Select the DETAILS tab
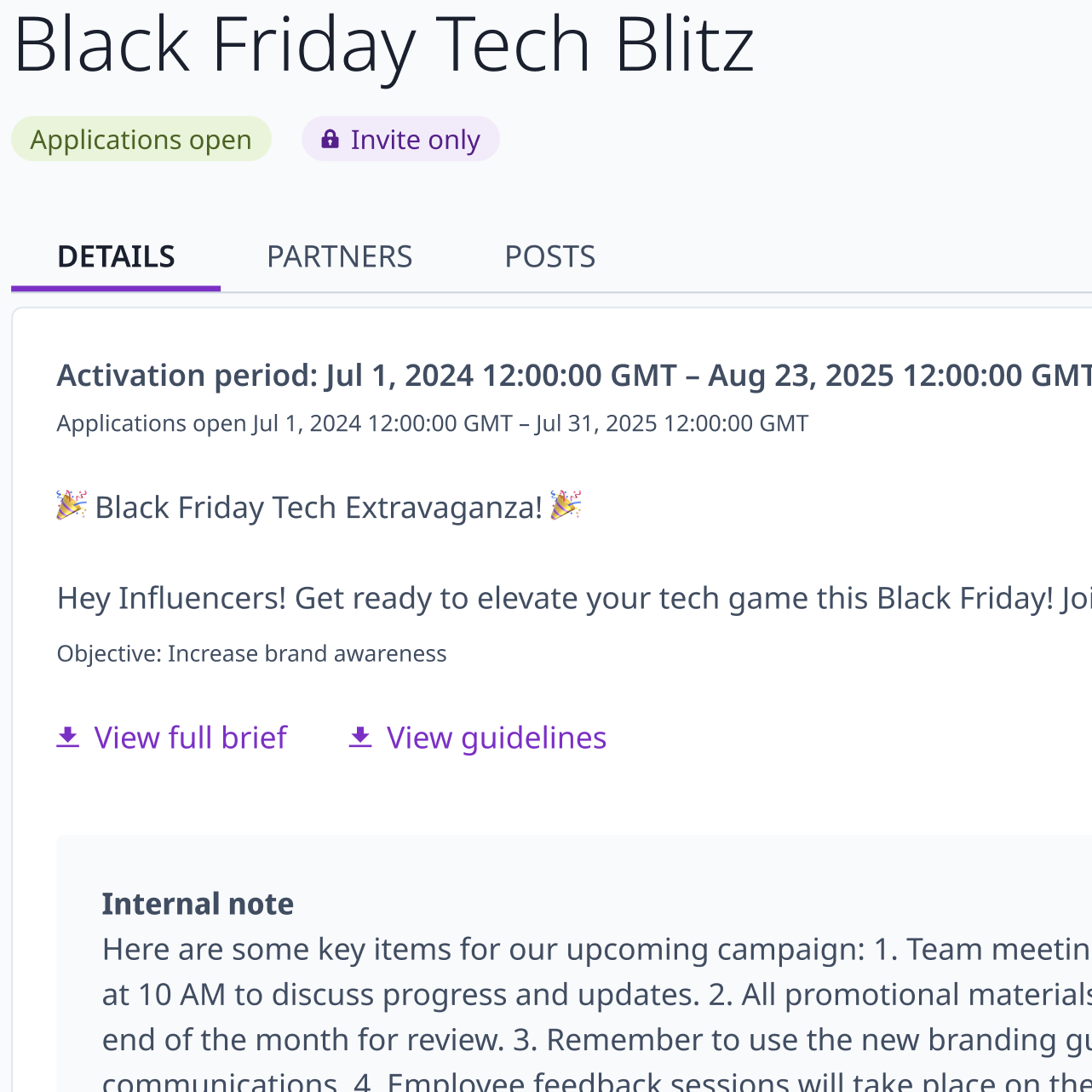Viewport: 1092px width, 1092px height. 116,256
